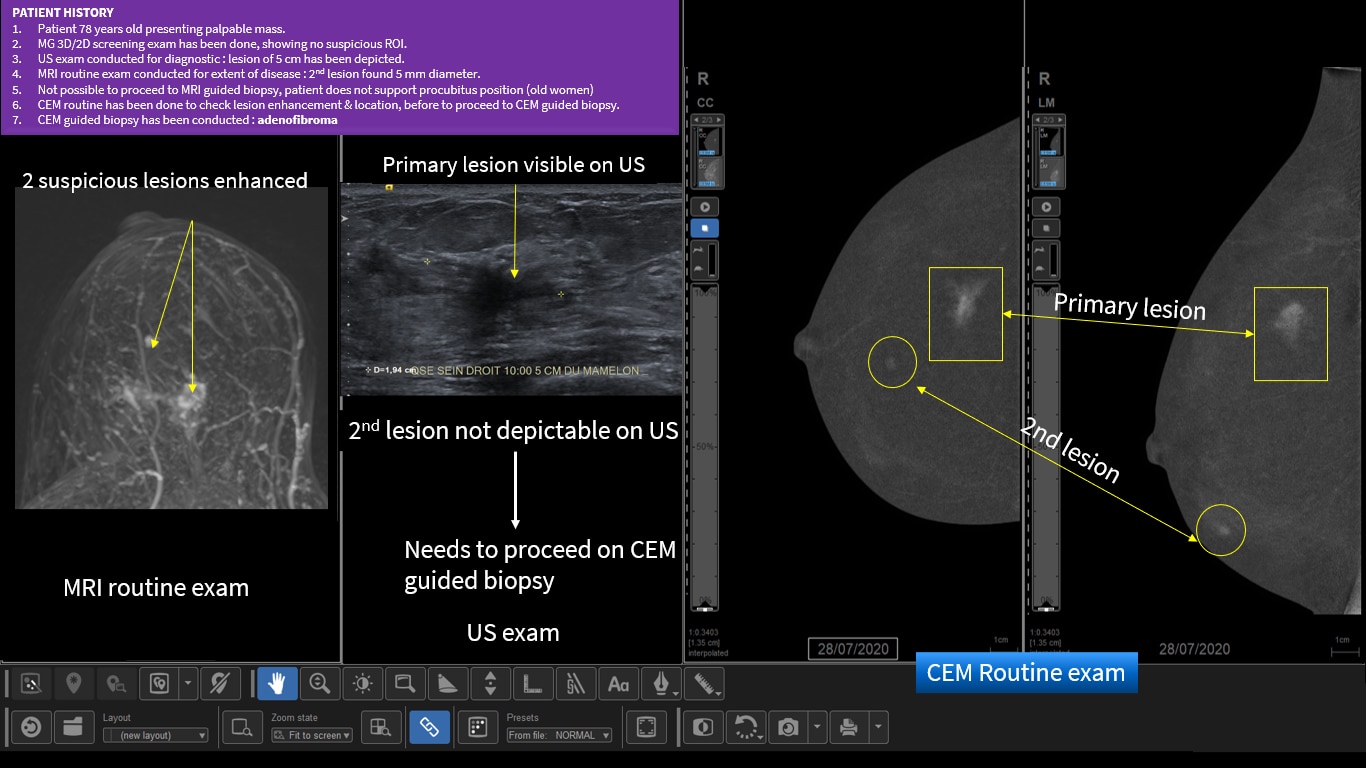
Task: Open the Presets From file NORMAL dropdown
Action: coord(559,735)
